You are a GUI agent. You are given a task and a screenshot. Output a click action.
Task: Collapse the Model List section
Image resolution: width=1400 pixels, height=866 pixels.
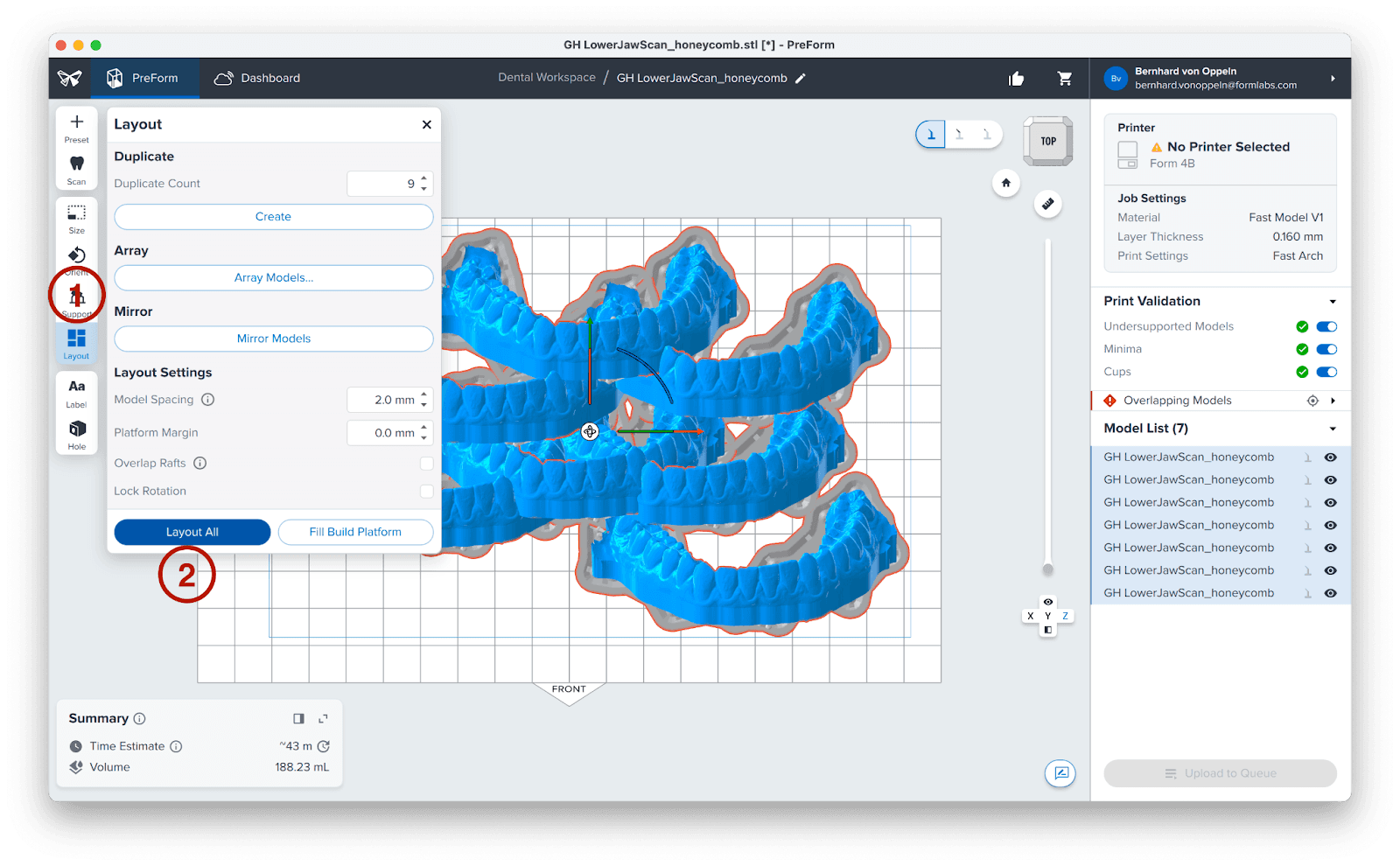pyautogui.click(x=1333, y=429)
